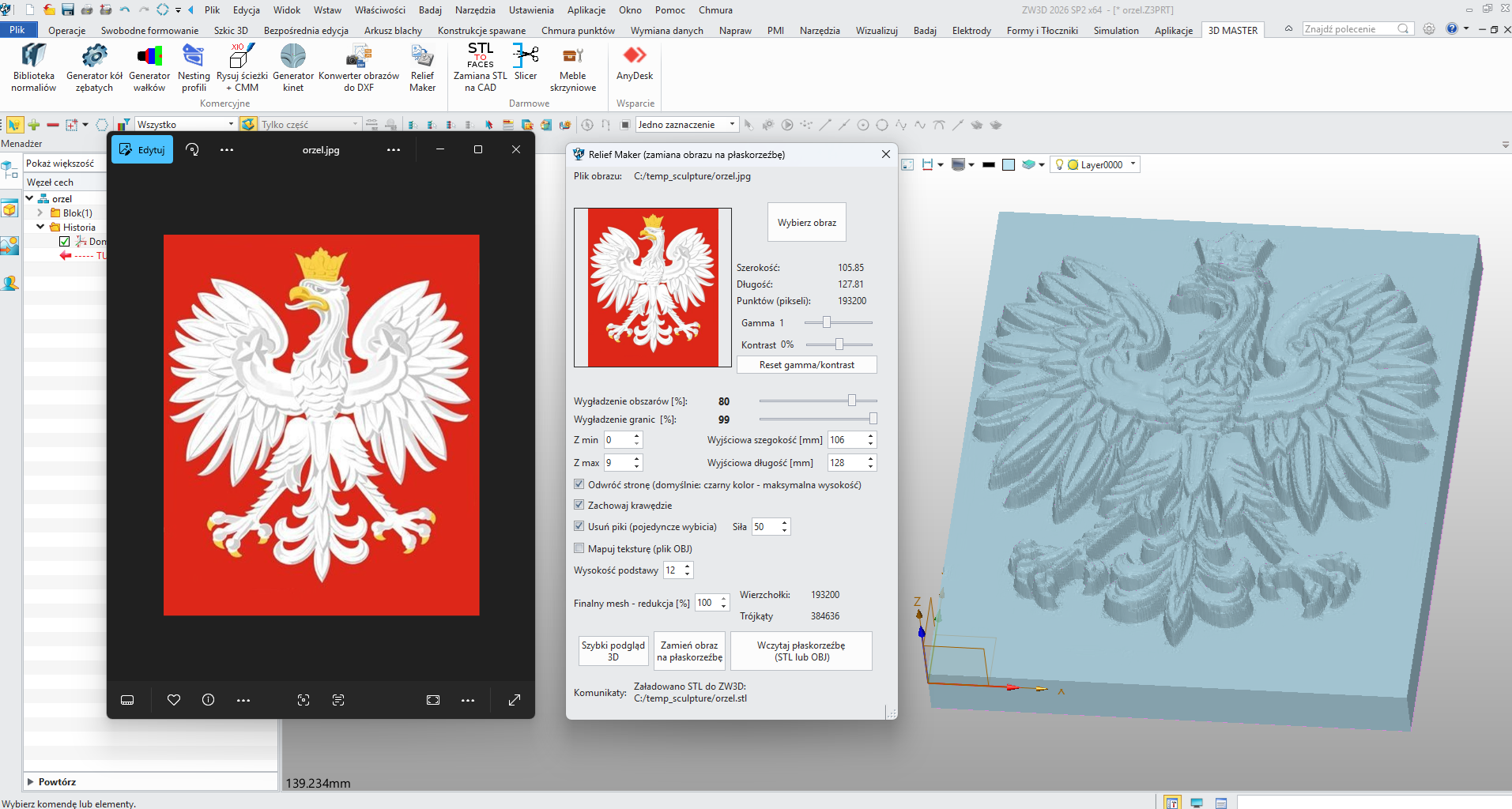Screen dimensions: 1512x809
Task: Open Meble skrzyniowe tool
Action: coord(573,67)
